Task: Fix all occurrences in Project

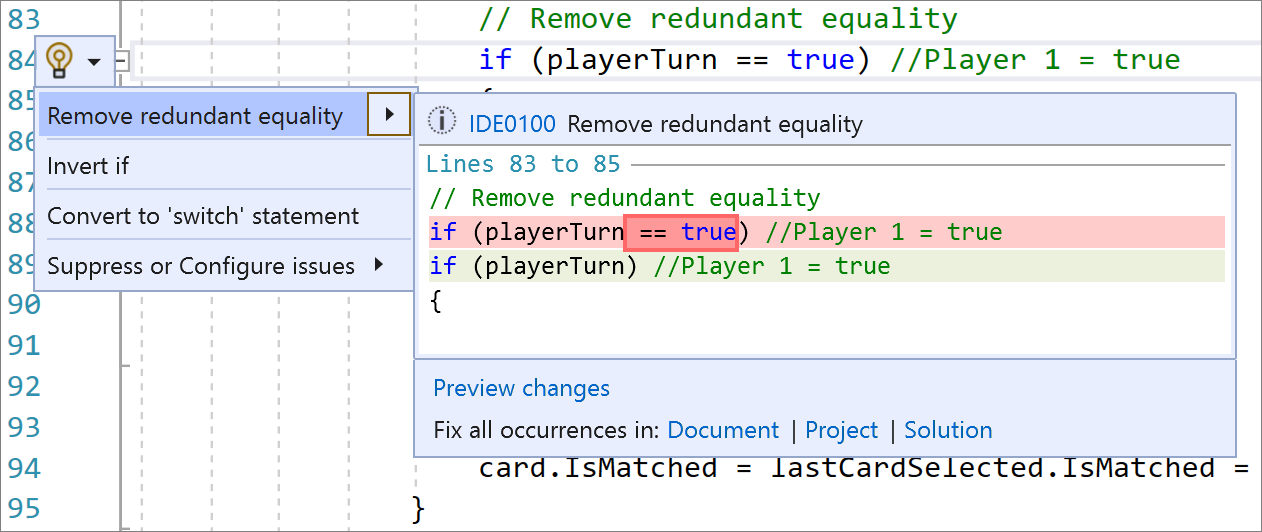Action: point(842,430)
